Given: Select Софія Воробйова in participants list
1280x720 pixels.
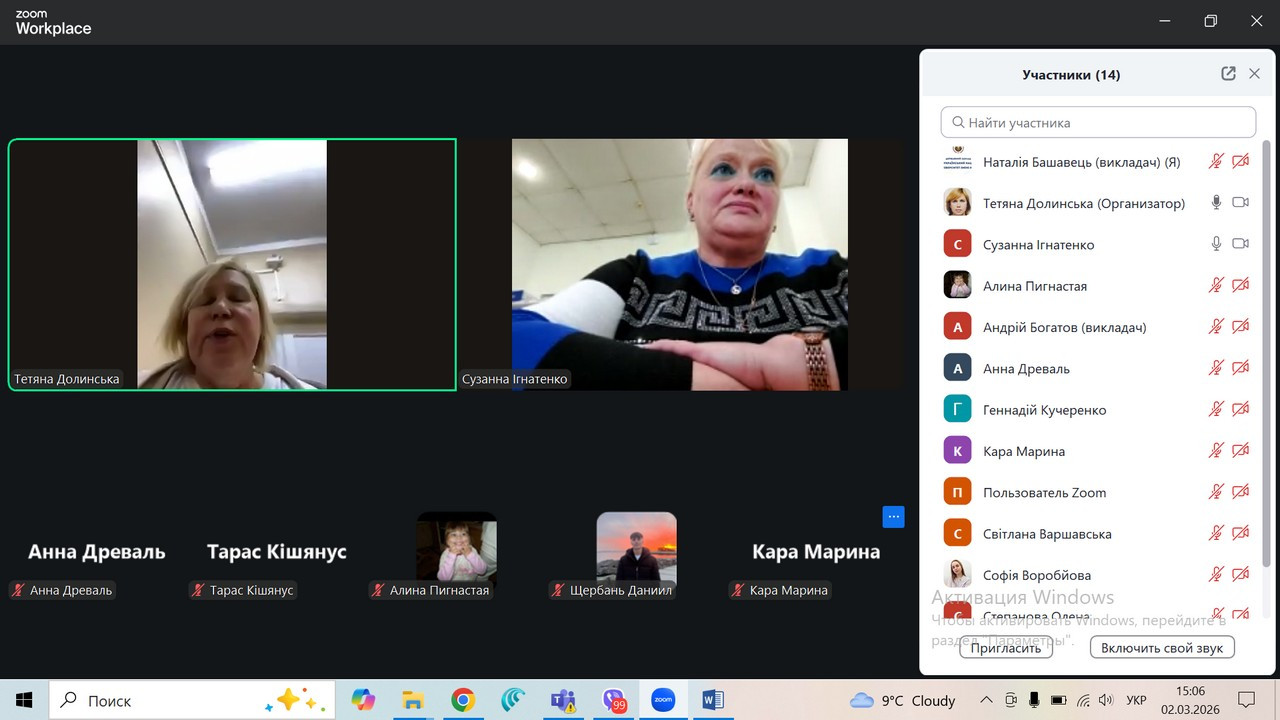Looking at the screenshot, I should click(x=1036, y=575).
